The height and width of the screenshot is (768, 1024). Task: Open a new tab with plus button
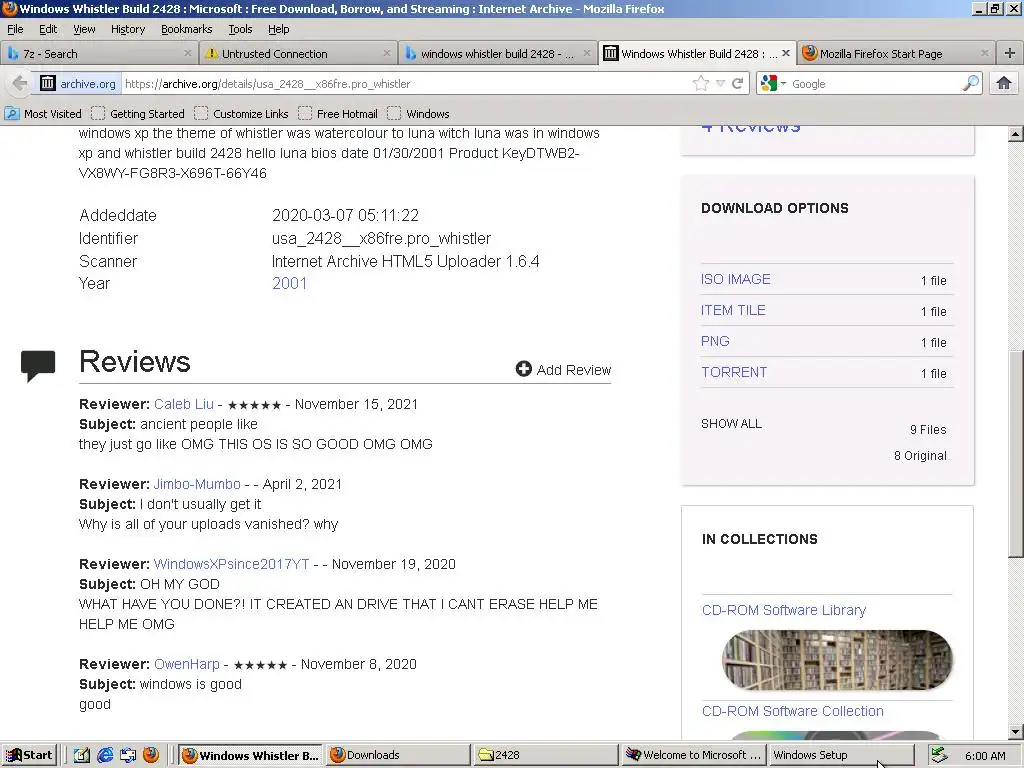click(x=1010, y=53)
